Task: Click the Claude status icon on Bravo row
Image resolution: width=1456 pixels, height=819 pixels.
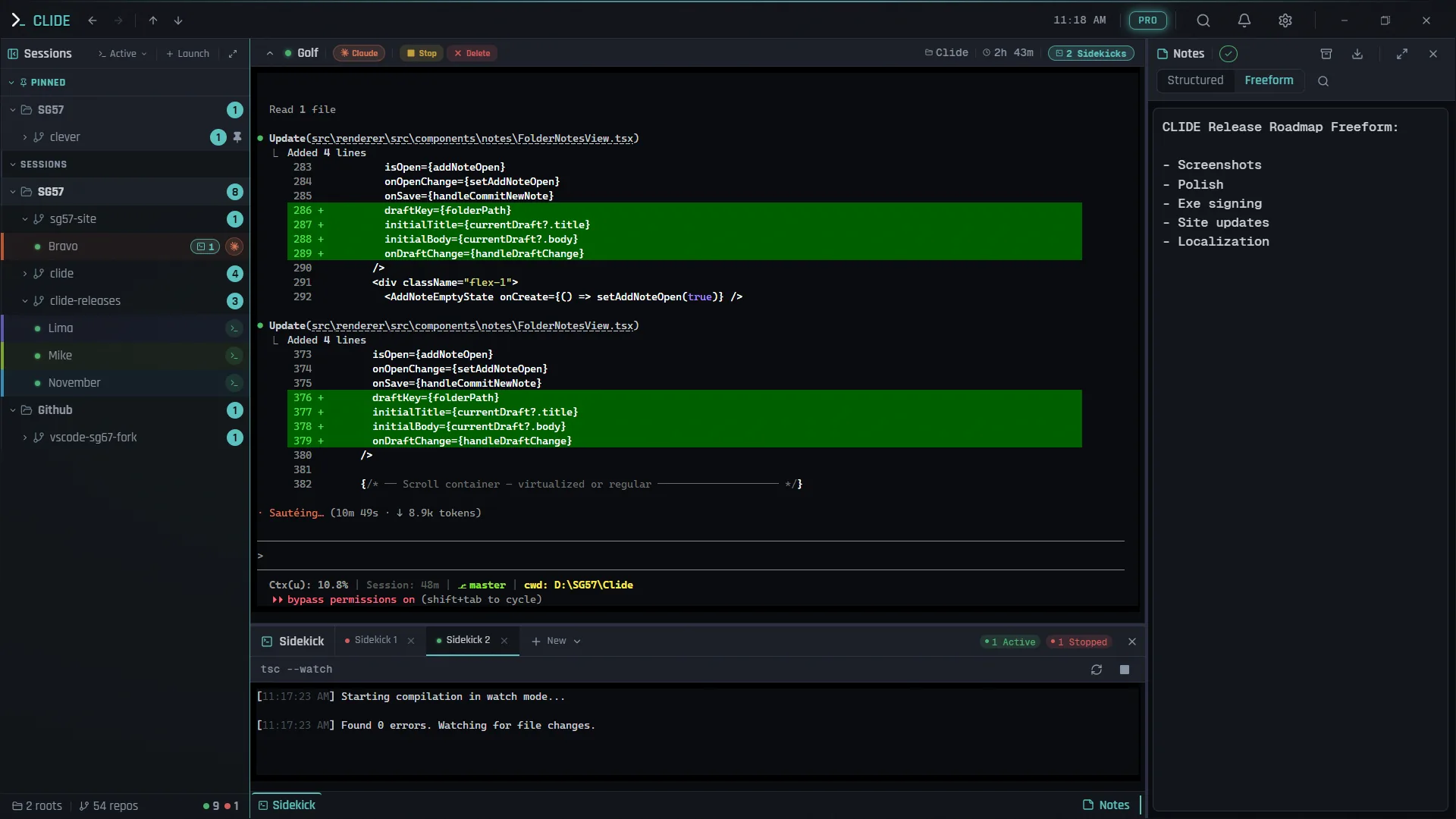Action: tap(234, 246)
